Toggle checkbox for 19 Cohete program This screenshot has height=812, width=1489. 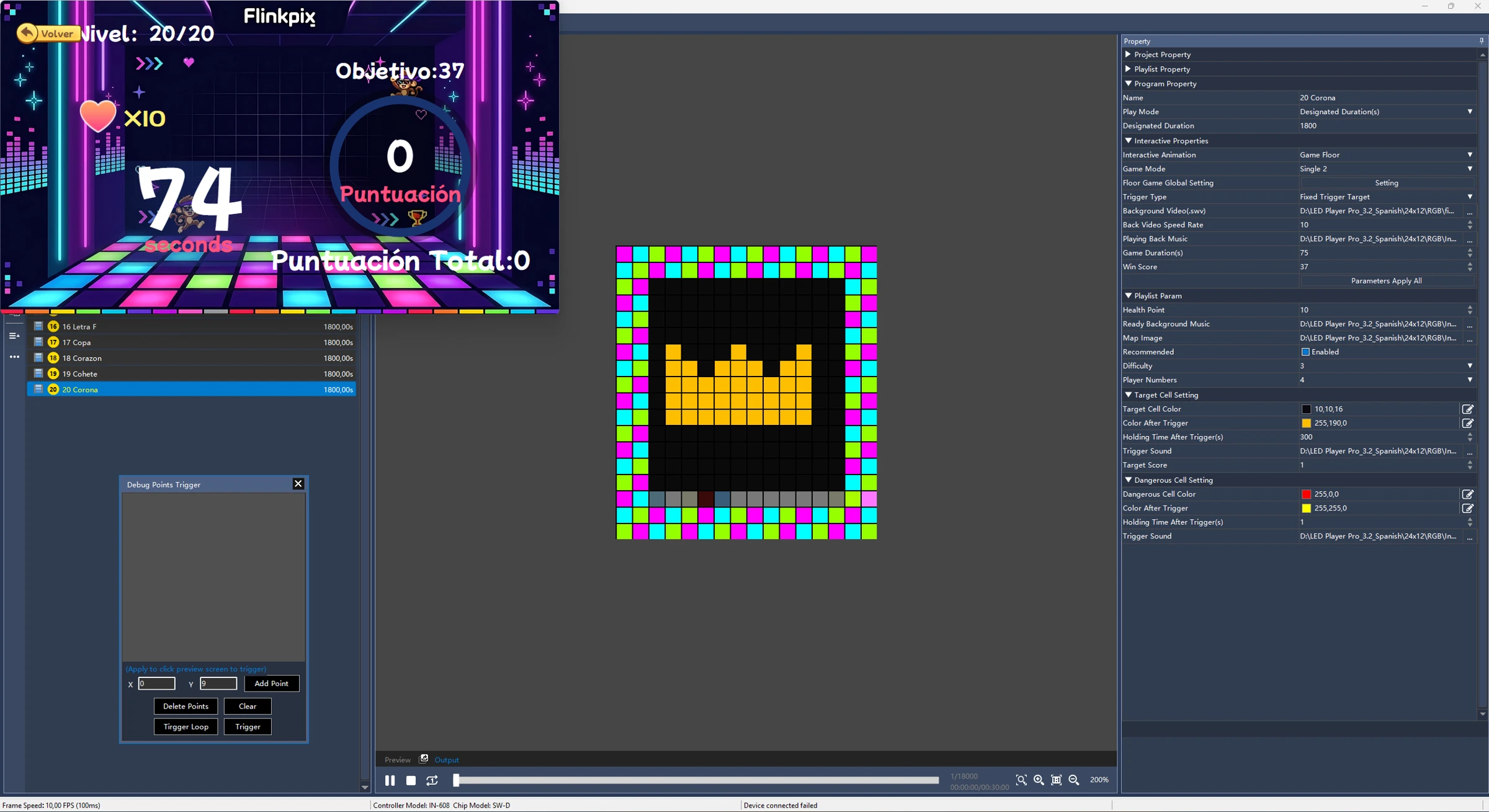(38, 373)
